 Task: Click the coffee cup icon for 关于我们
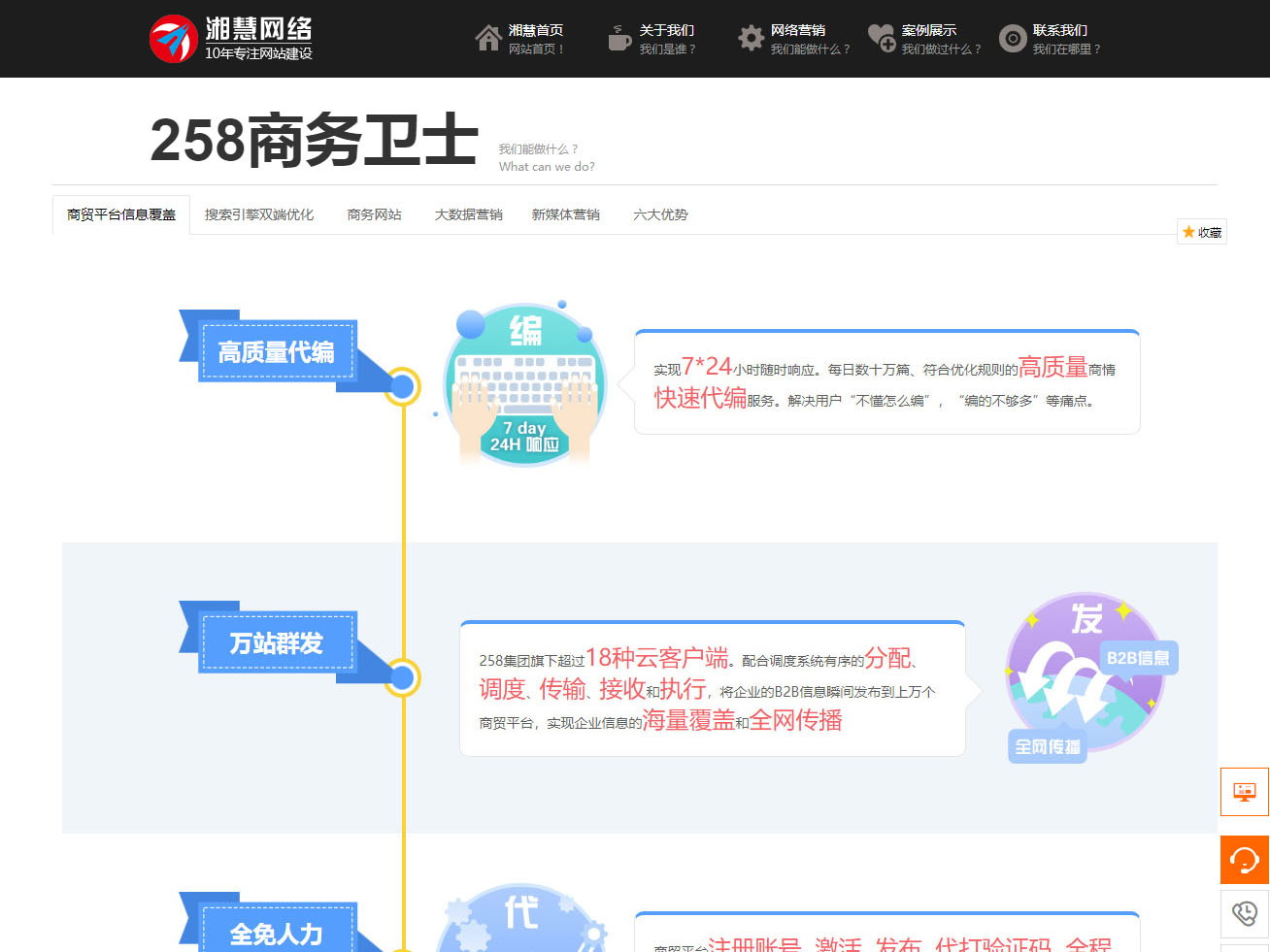(618, 38)
